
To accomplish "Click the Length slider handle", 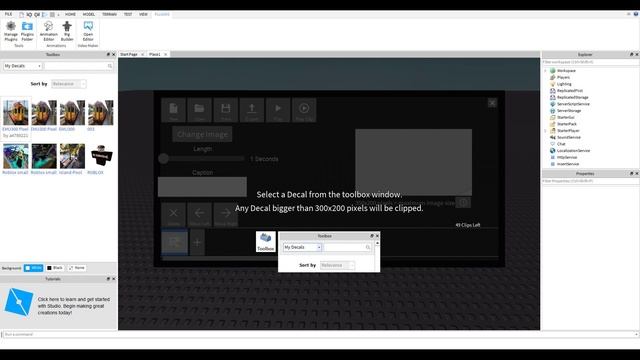I will (x=164, y=158).
